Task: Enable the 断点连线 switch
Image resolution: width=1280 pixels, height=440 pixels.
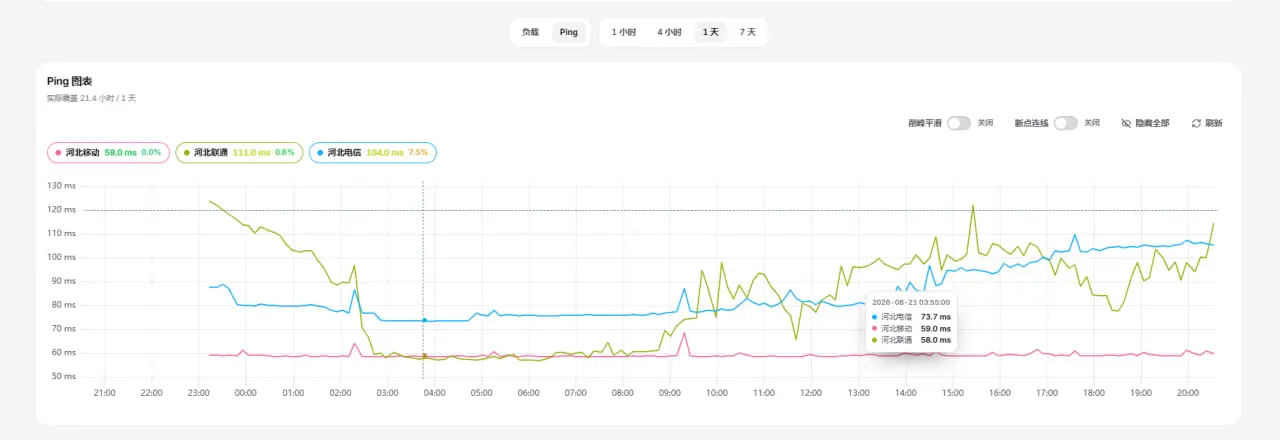Action: point(1065,123)
